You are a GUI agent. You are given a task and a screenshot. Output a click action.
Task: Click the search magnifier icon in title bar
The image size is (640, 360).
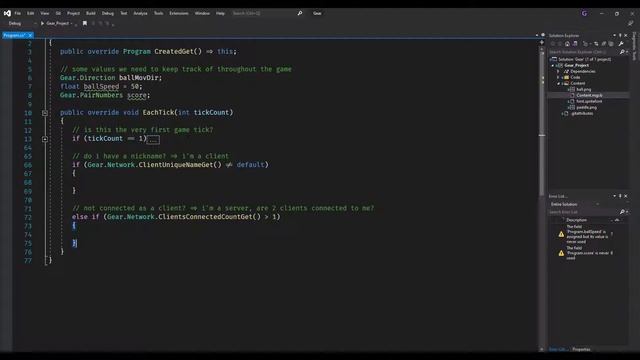(x=300, y=13)
